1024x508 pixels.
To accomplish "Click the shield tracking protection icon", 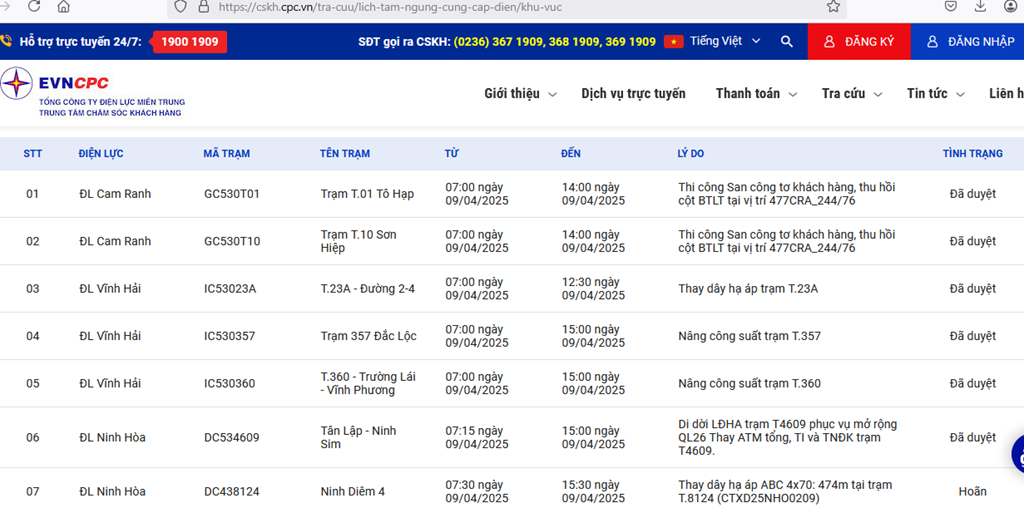I will point(180,6).
